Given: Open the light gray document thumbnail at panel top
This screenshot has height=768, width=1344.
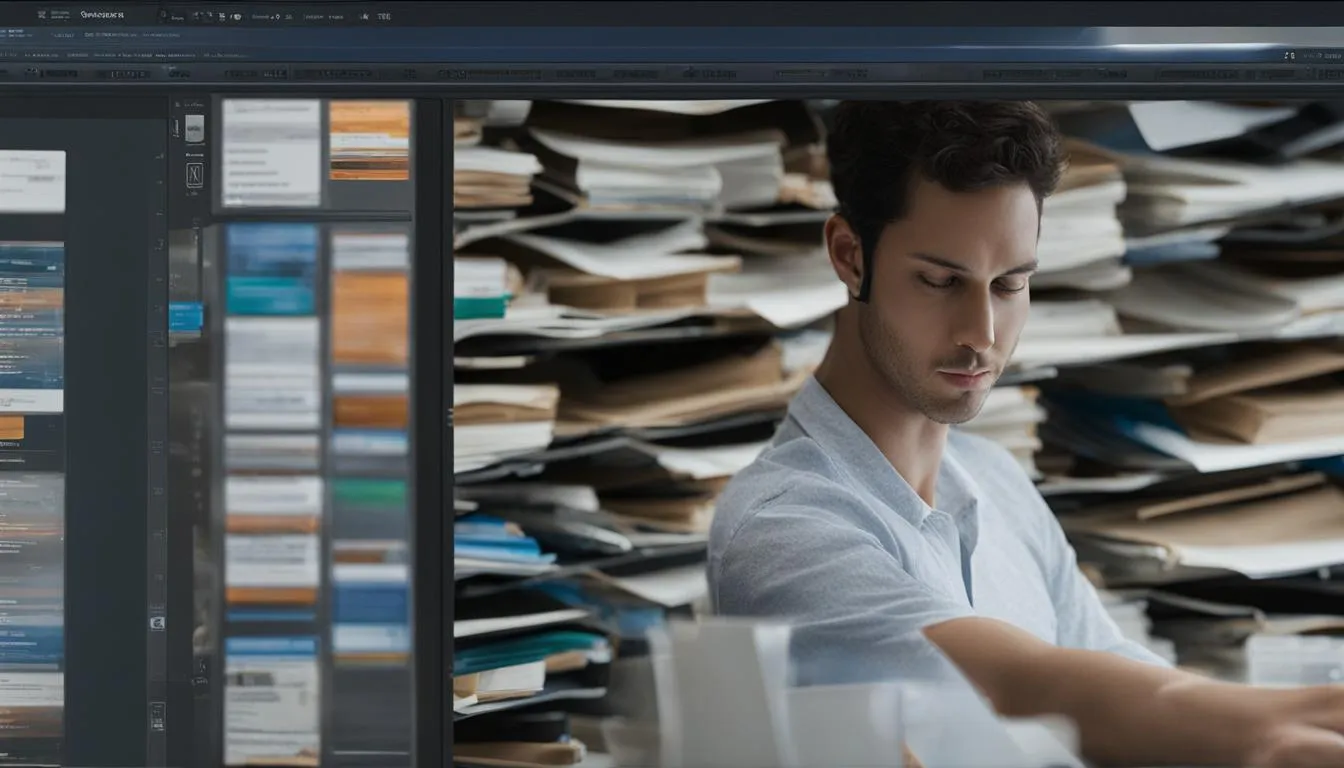Looking at the screenshot, I should click(x=271, y=153).
